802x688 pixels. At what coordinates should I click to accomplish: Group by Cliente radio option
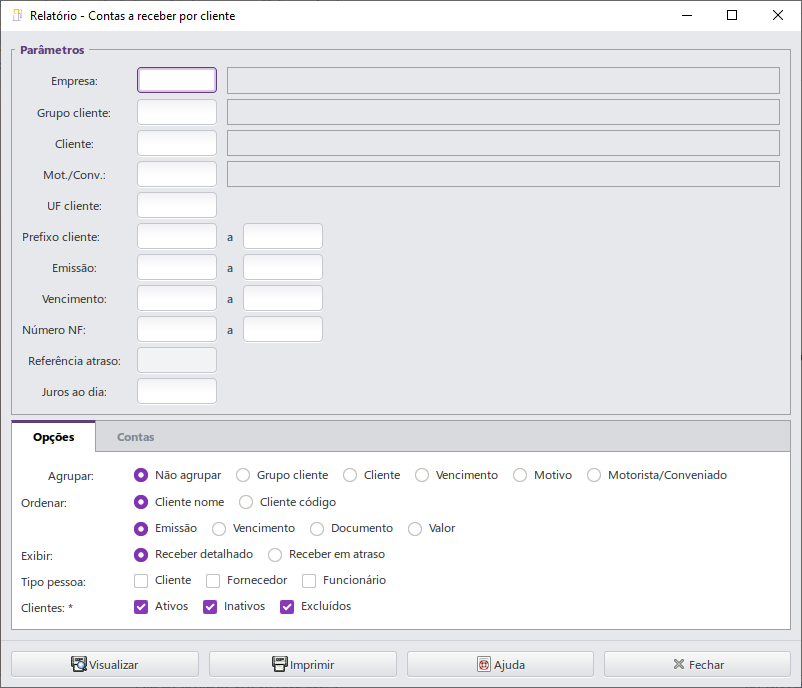(x=350, y=475)
